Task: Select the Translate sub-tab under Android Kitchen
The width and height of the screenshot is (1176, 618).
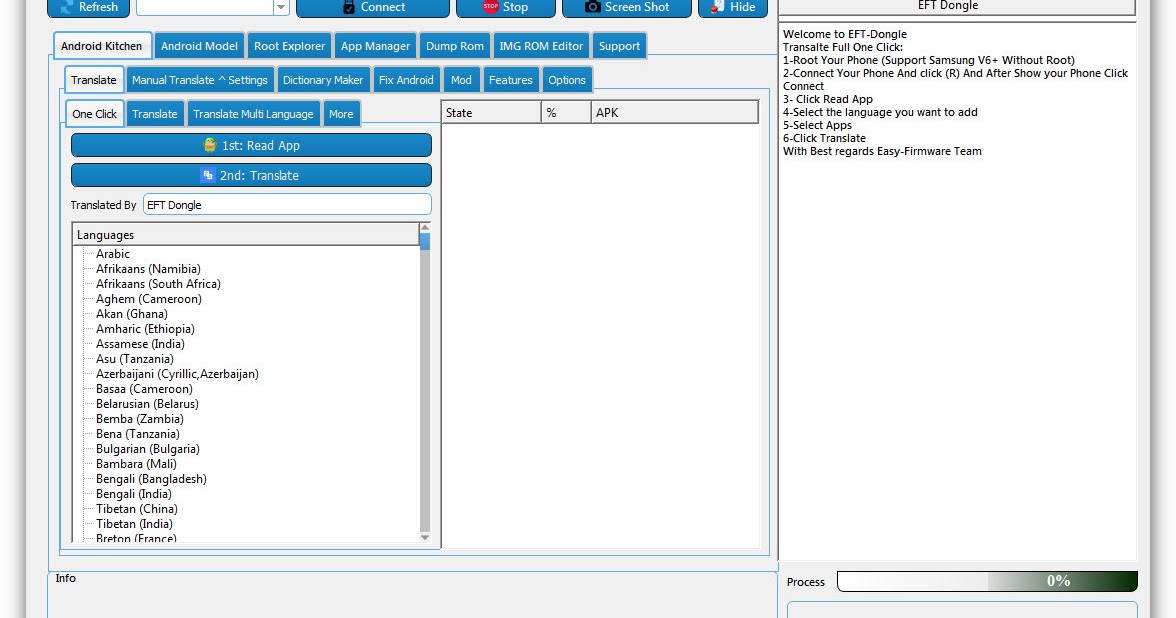Action: (x=94, y=80)
